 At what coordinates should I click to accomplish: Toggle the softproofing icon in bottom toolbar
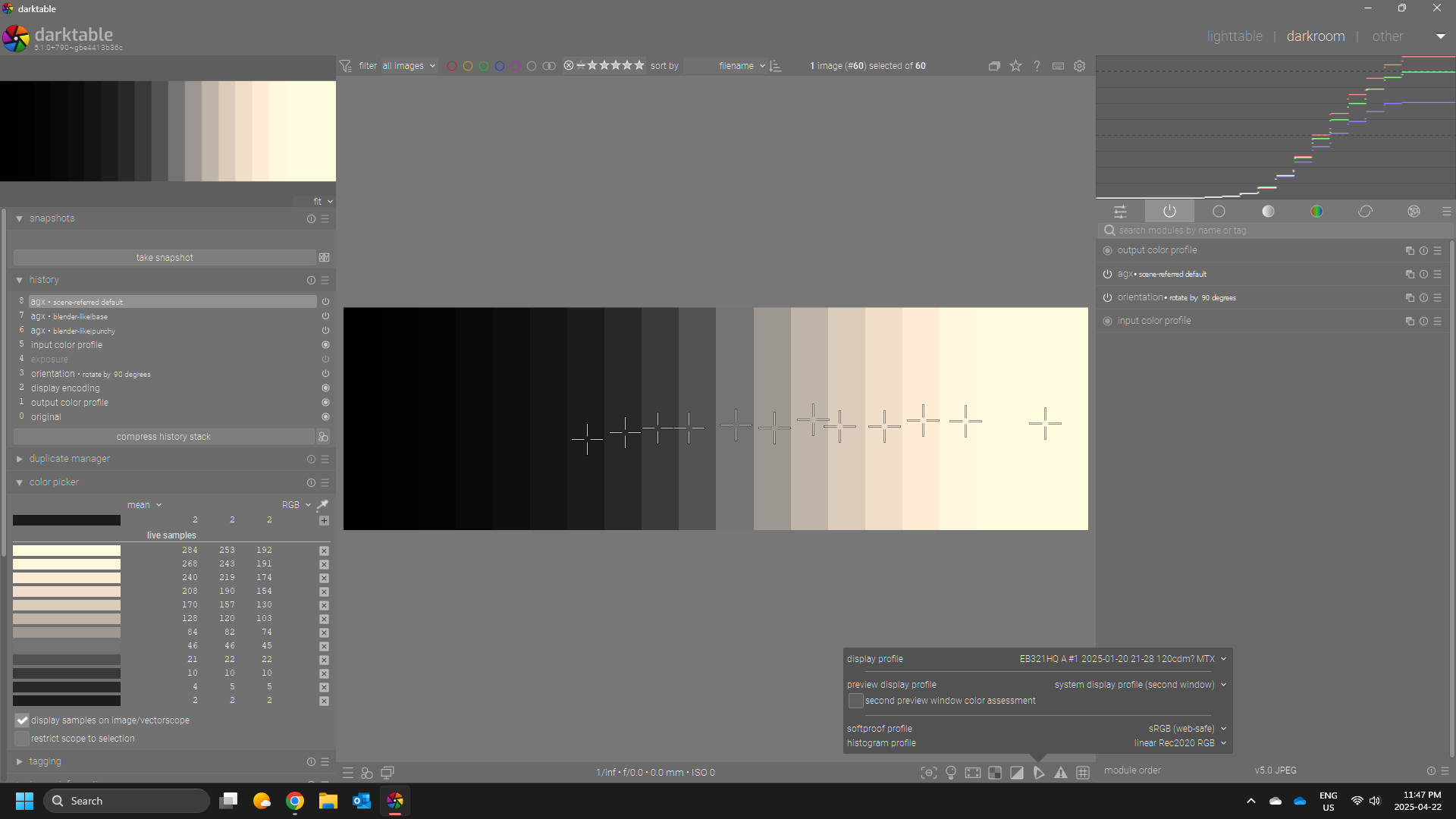(x=1039, y=773)
